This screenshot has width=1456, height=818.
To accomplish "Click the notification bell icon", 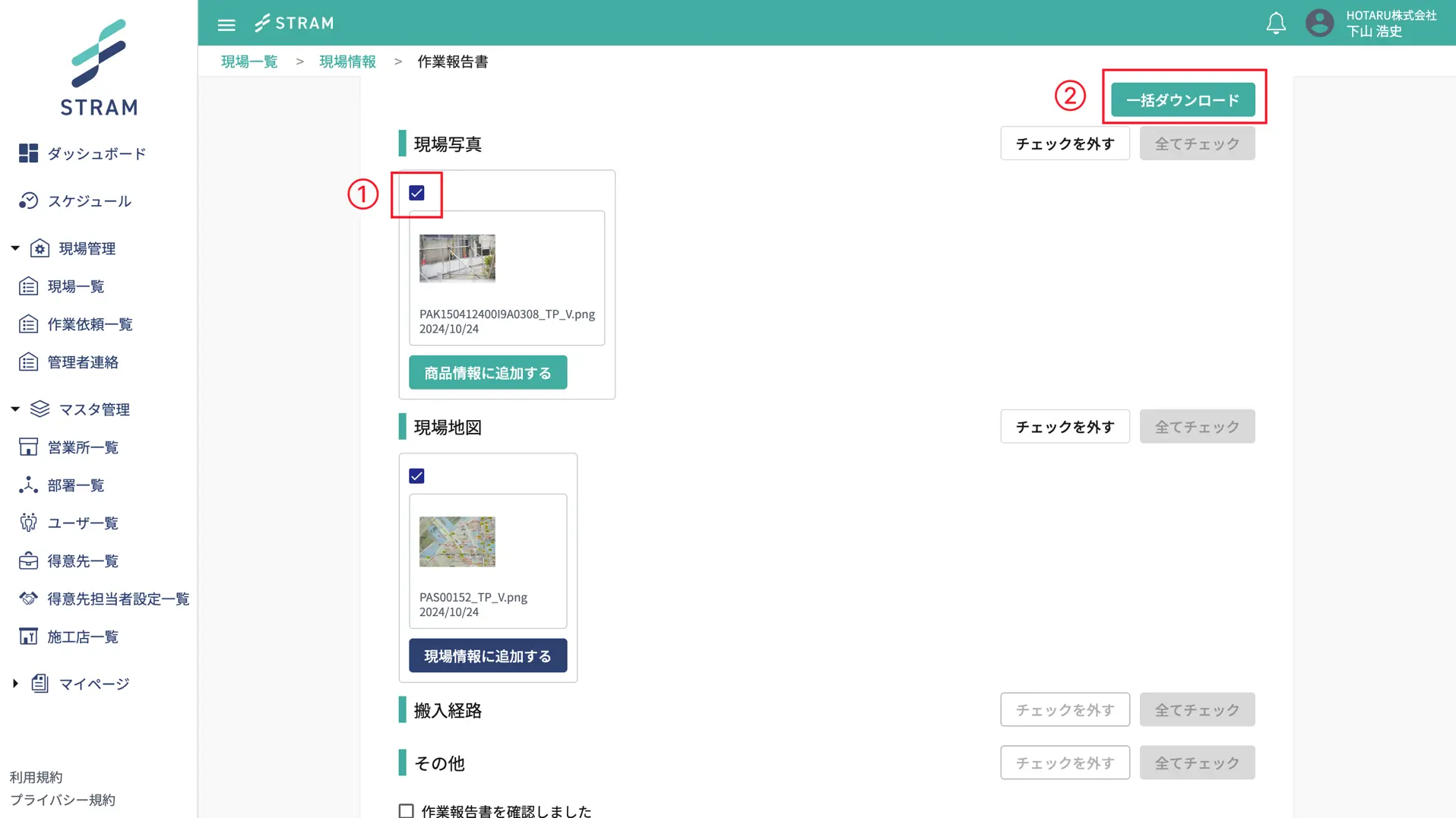I will click(1276, 24).
